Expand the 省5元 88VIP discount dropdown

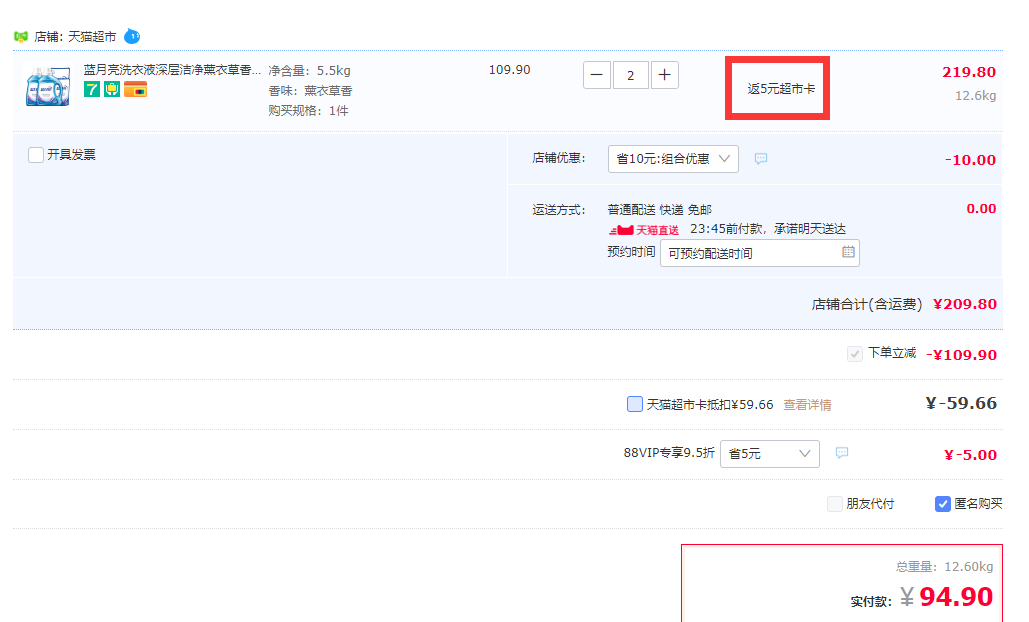point(770,454)
